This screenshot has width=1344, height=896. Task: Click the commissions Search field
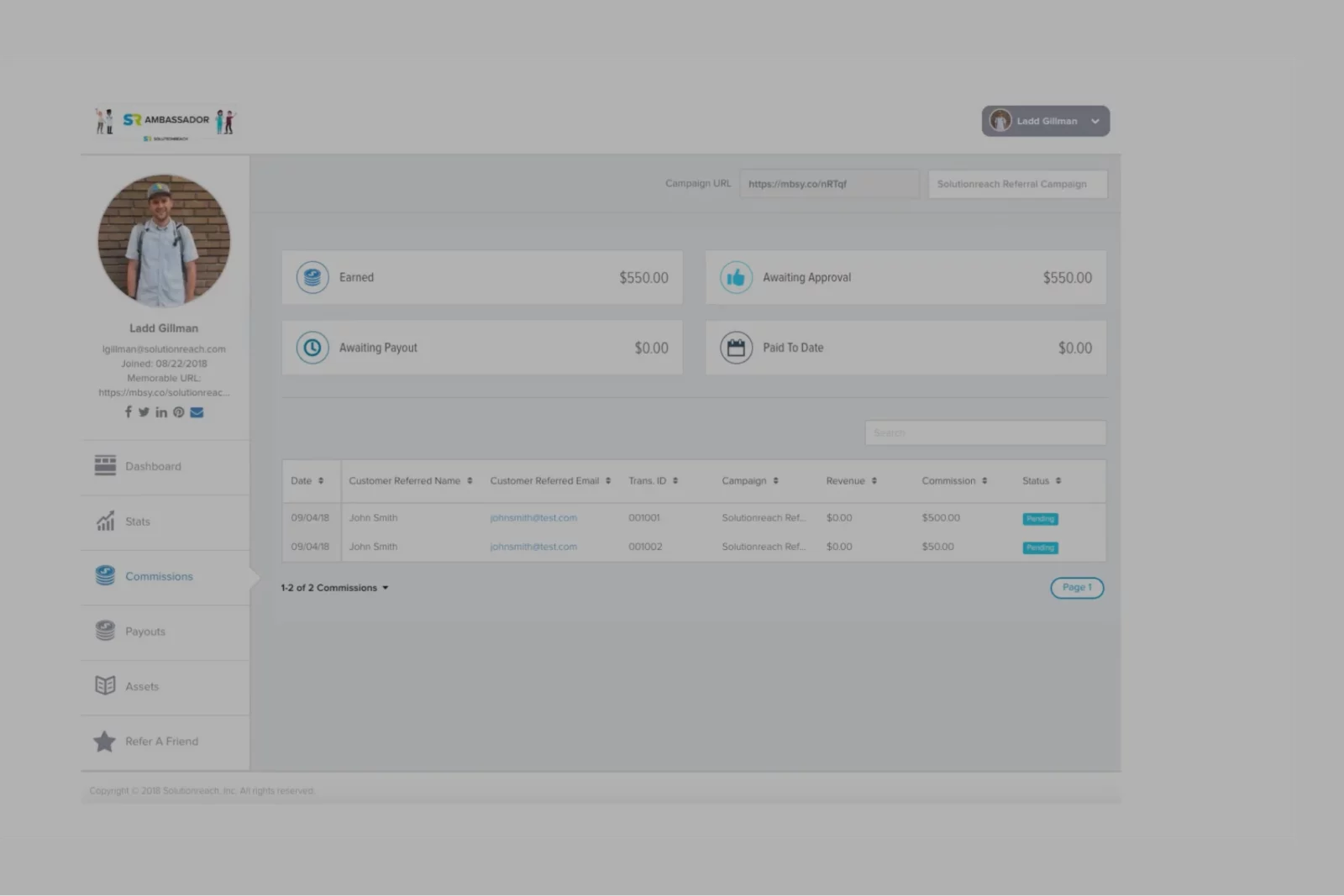(985, 433)
